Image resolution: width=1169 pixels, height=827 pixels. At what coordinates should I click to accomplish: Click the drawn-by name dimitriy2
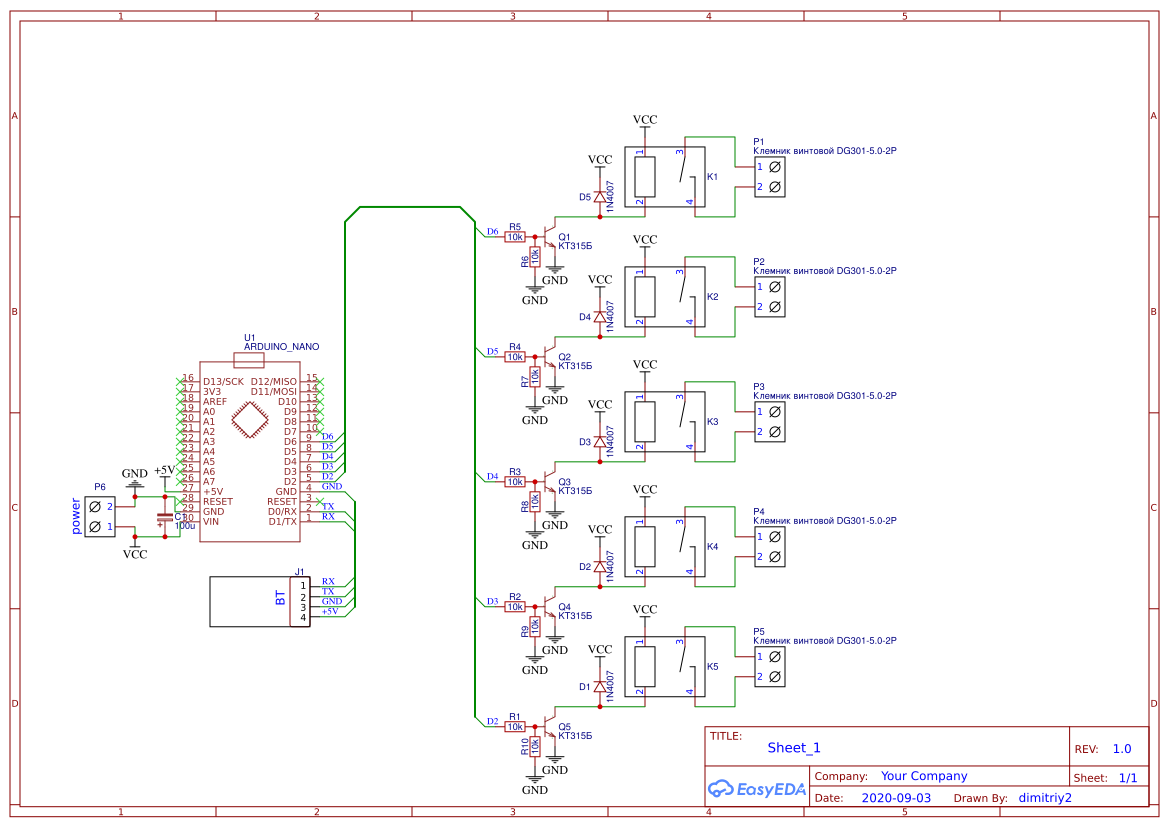1044,797
